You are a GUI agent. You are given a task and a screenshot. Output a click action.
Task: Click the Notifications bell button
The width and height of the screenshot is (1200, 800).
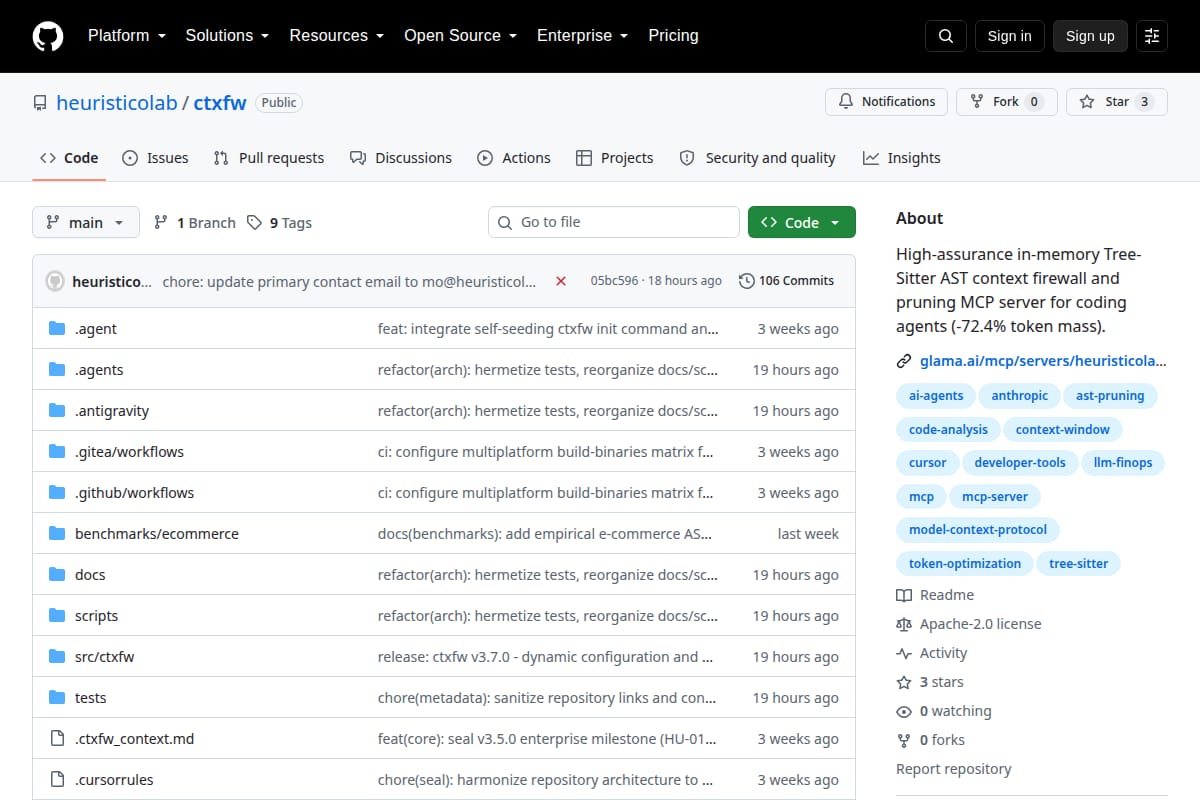click(x=887, y=102)
